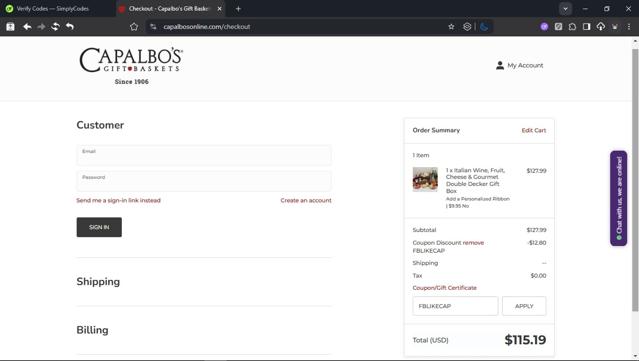Screen dimensions: 639x361
Task: Open the purple profile avatar icon
Action: tap(544, 26)
